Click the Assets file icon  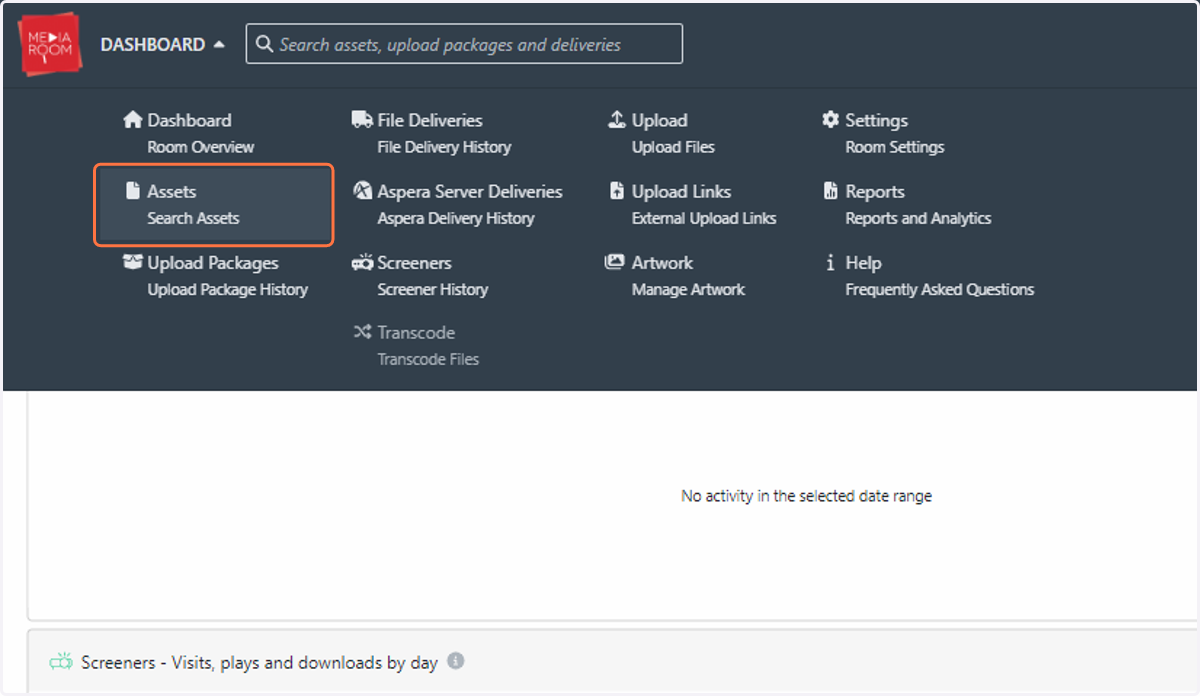(133, 191)
